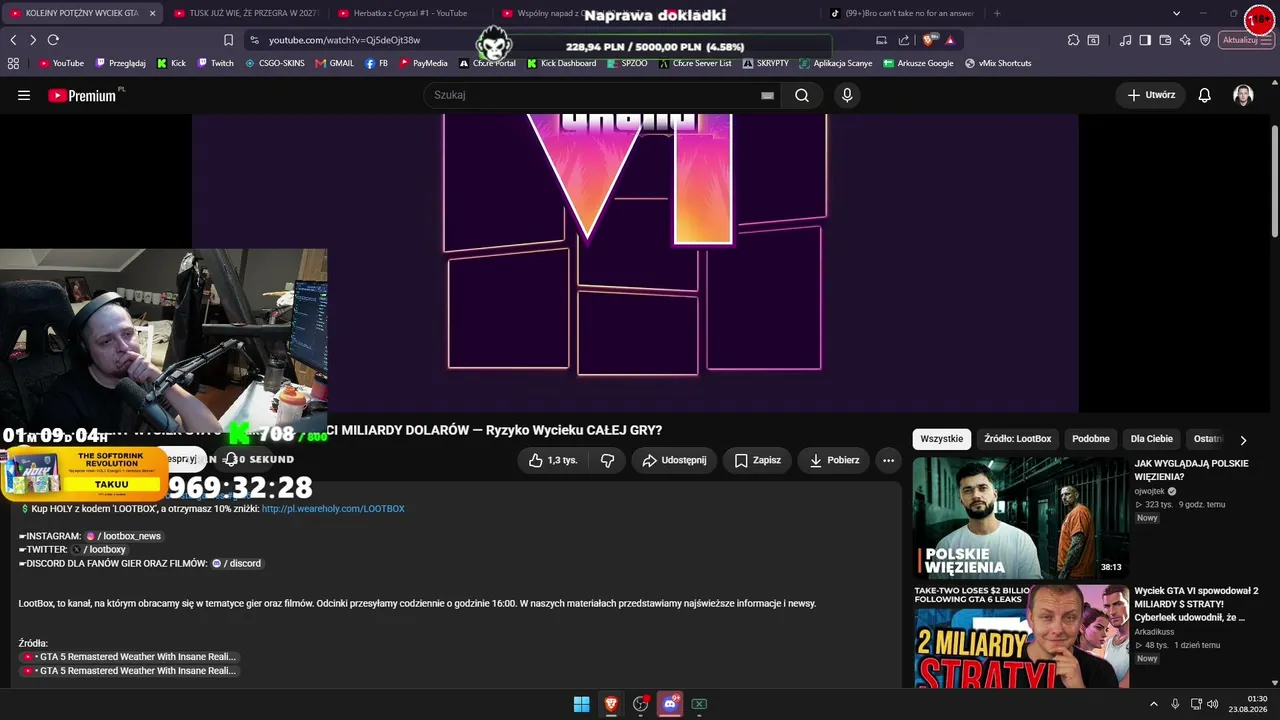Open the YouTube guide hamburger menu
The width and height of the screenshot is (1280, 720).
[x=24, y=95]
